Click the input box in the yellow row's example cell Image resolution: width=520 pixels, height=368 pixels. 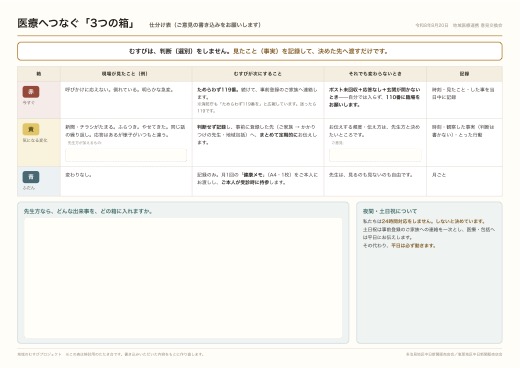pos(126,155)
